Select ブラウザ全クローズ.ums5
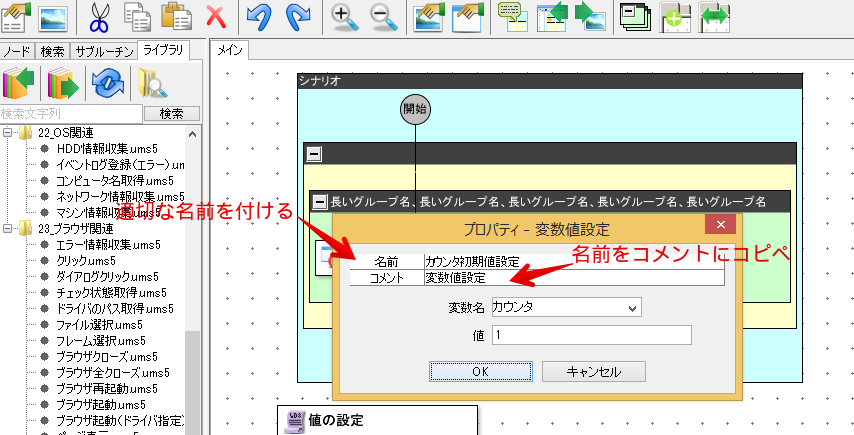Image resolution: width=854 pixels, height=435 pixels. (113, 373)
